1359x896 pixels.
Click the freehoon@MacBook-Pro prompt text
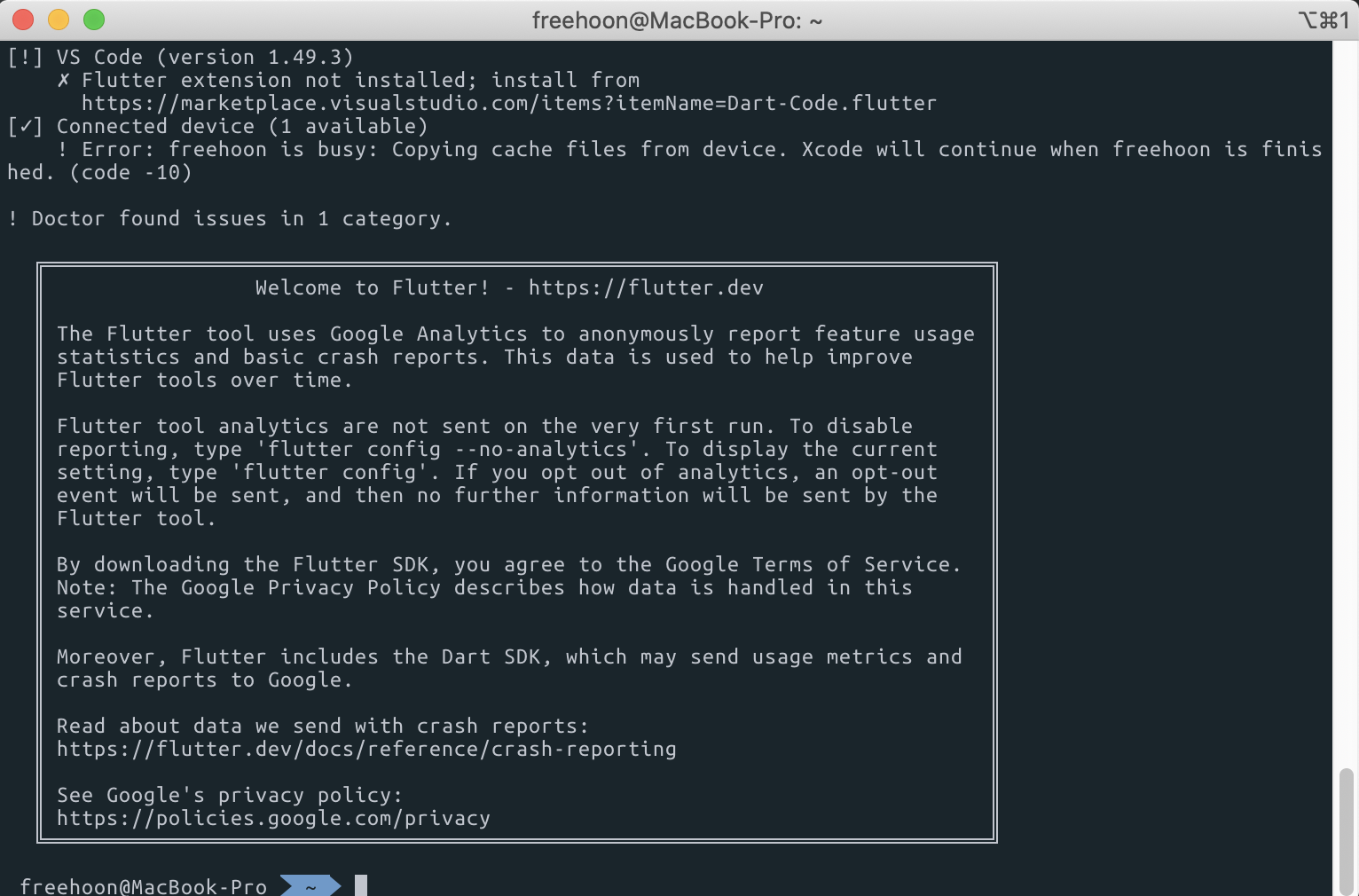tap(143, 886)
